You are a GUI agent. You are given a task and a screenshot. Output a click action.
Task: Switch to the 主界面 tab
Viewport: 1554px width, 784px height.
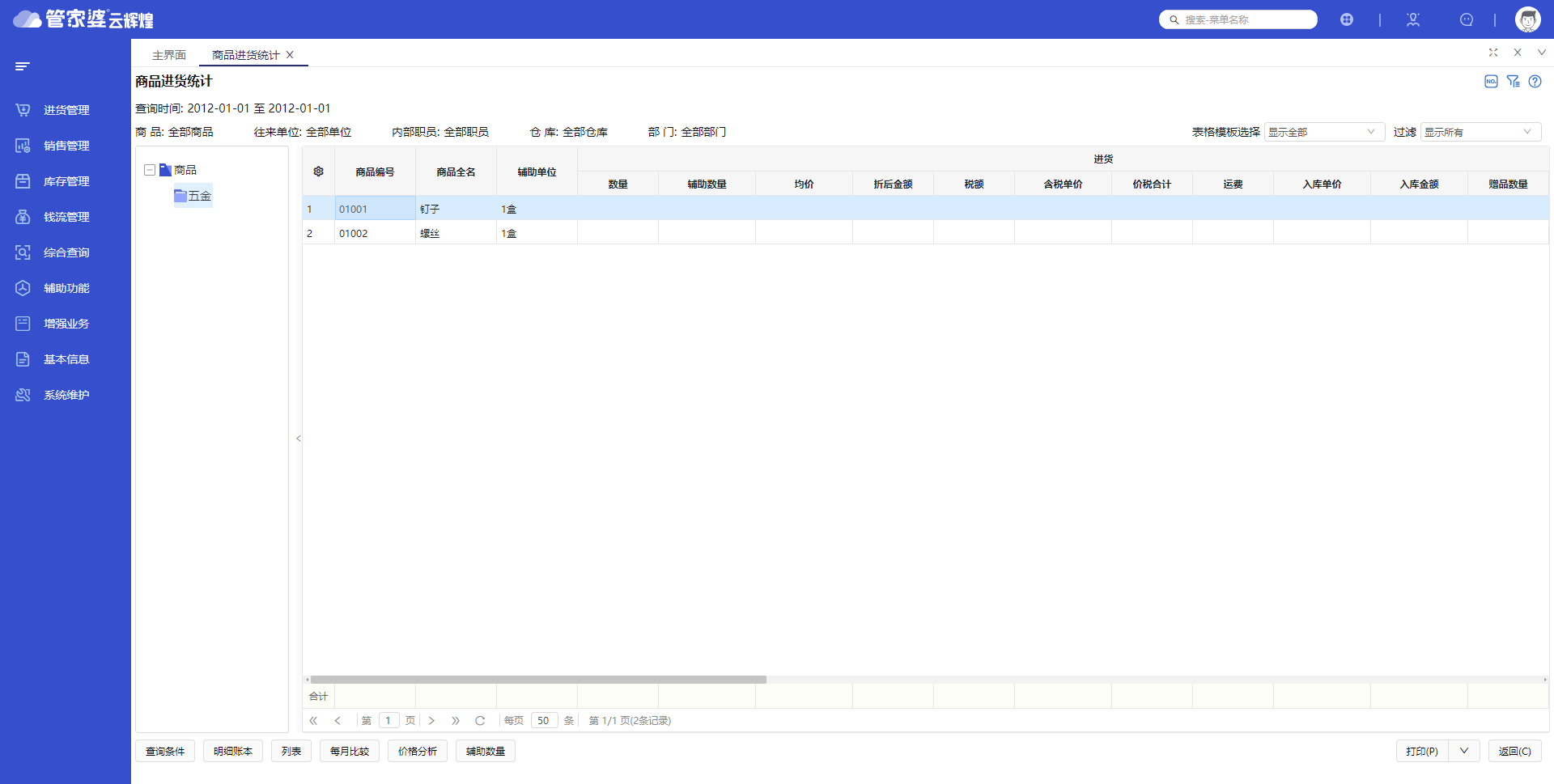pos(169,55)
